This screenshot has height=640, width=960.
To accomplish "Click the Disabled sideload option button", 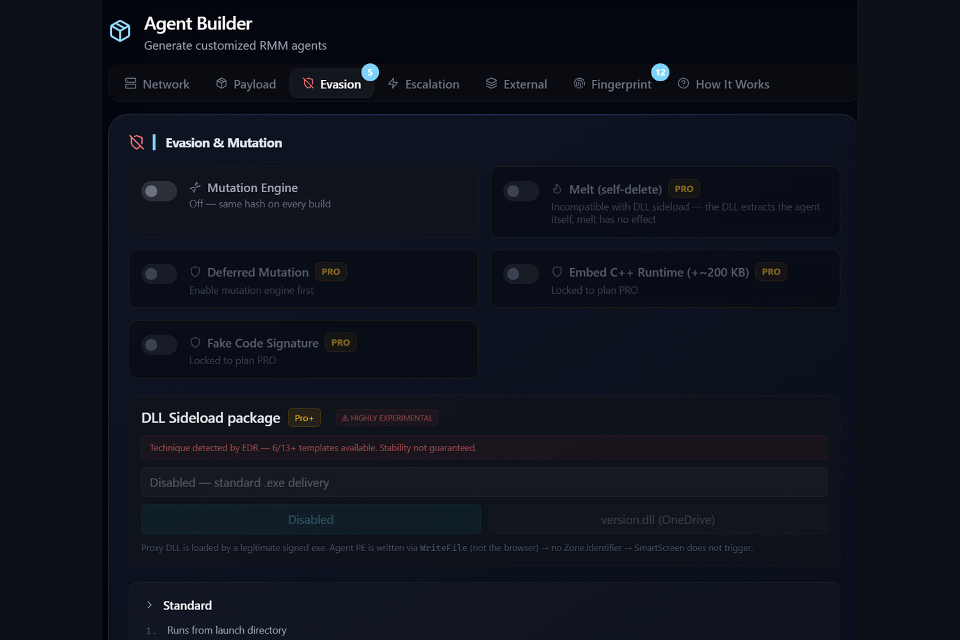I will (310, 519).
